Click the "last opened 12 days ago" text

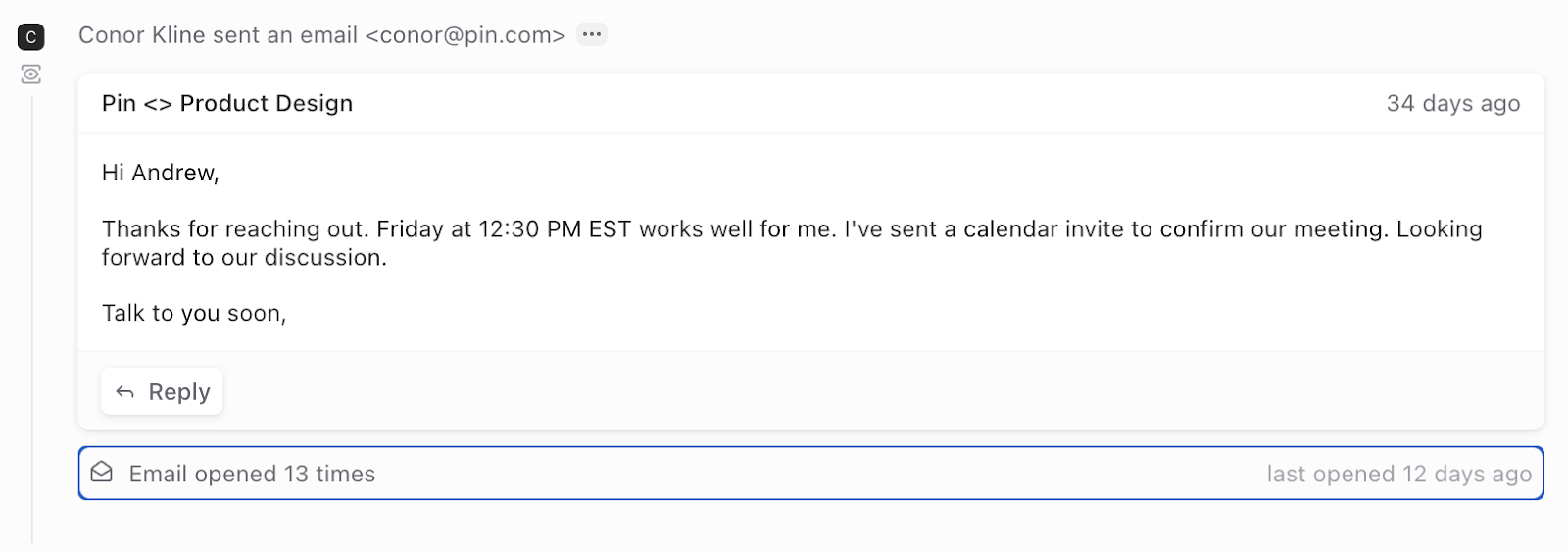(x=1398, y=475)
